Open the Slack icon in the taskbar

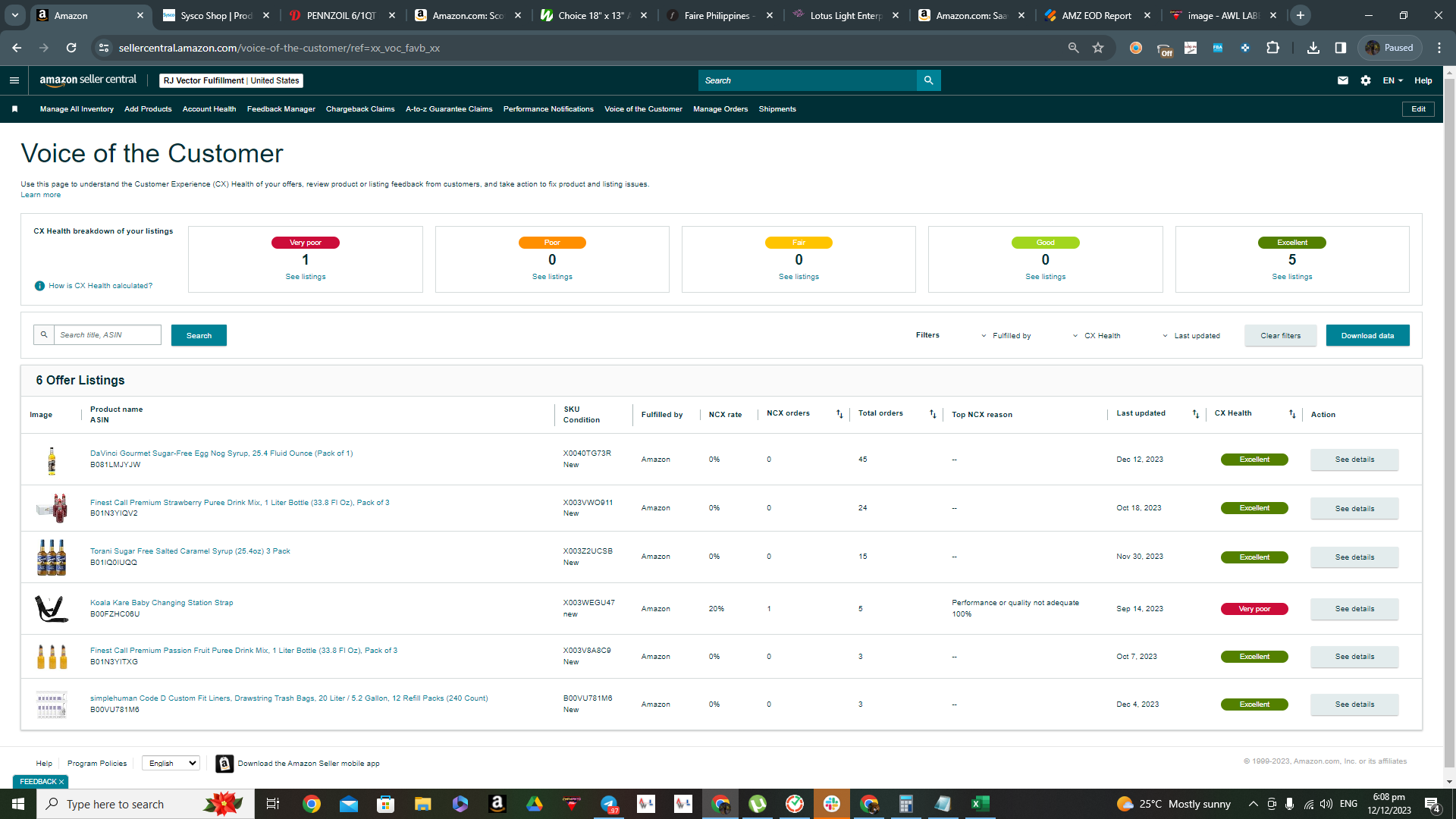832,804
